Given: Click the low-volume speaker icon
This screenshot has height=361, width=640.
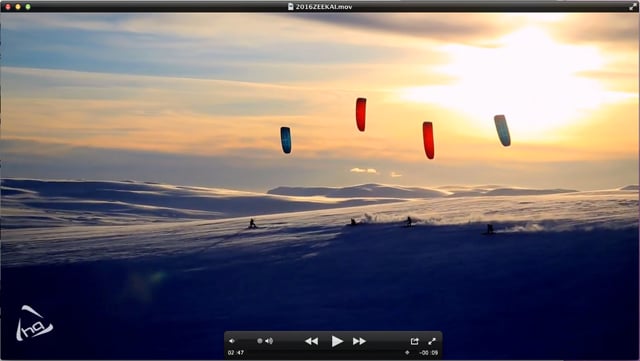Looking at the screenshot, I should click(x=231, y=341).
